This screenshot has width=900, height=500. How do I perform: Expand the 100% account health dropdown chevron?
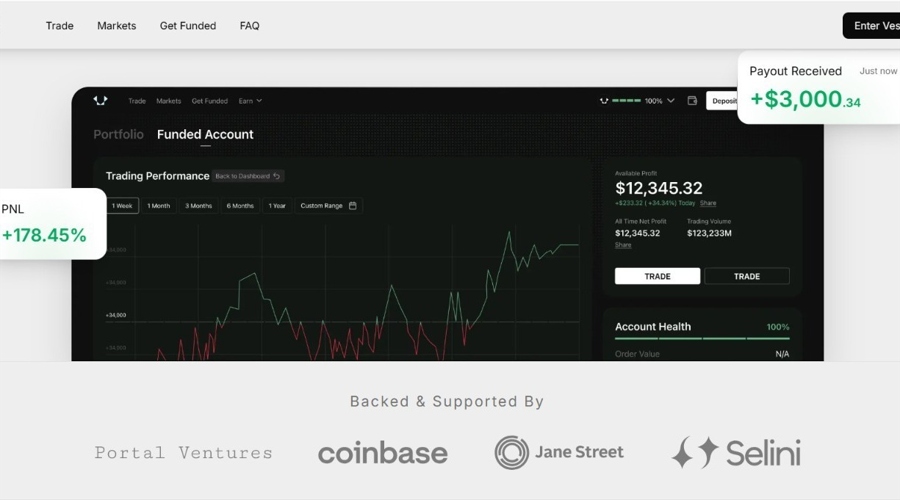pyautogui.click(x=670, y=101)
